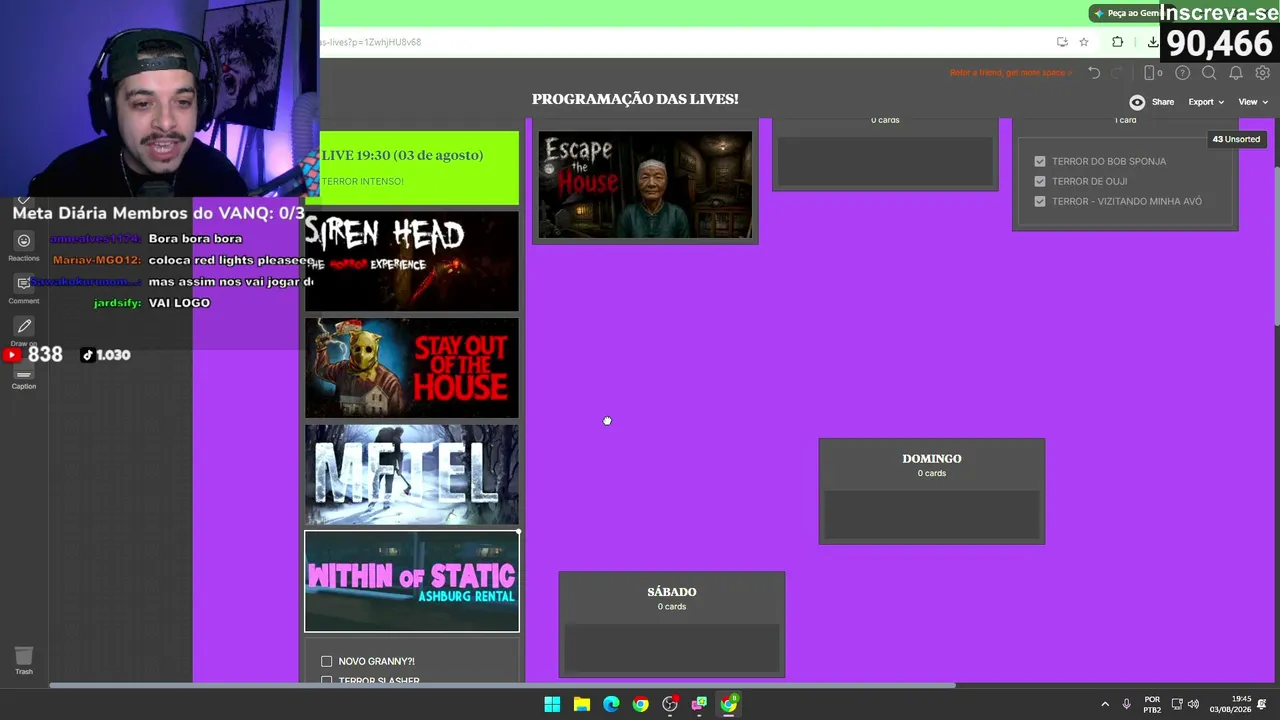The image size is (1280, 720).
Task: Click the TERROR INTENSO! note text
Action: [363, 181]
